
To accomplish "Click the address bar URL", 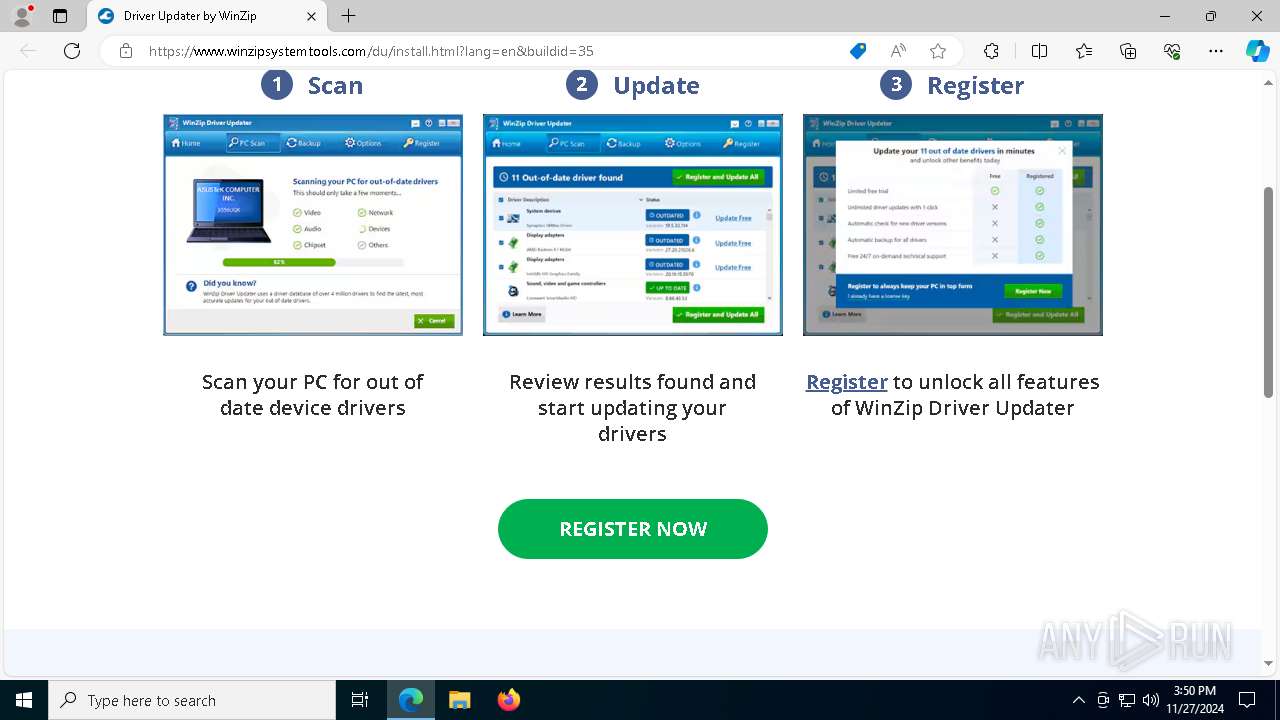I will (x=371, y=51).
